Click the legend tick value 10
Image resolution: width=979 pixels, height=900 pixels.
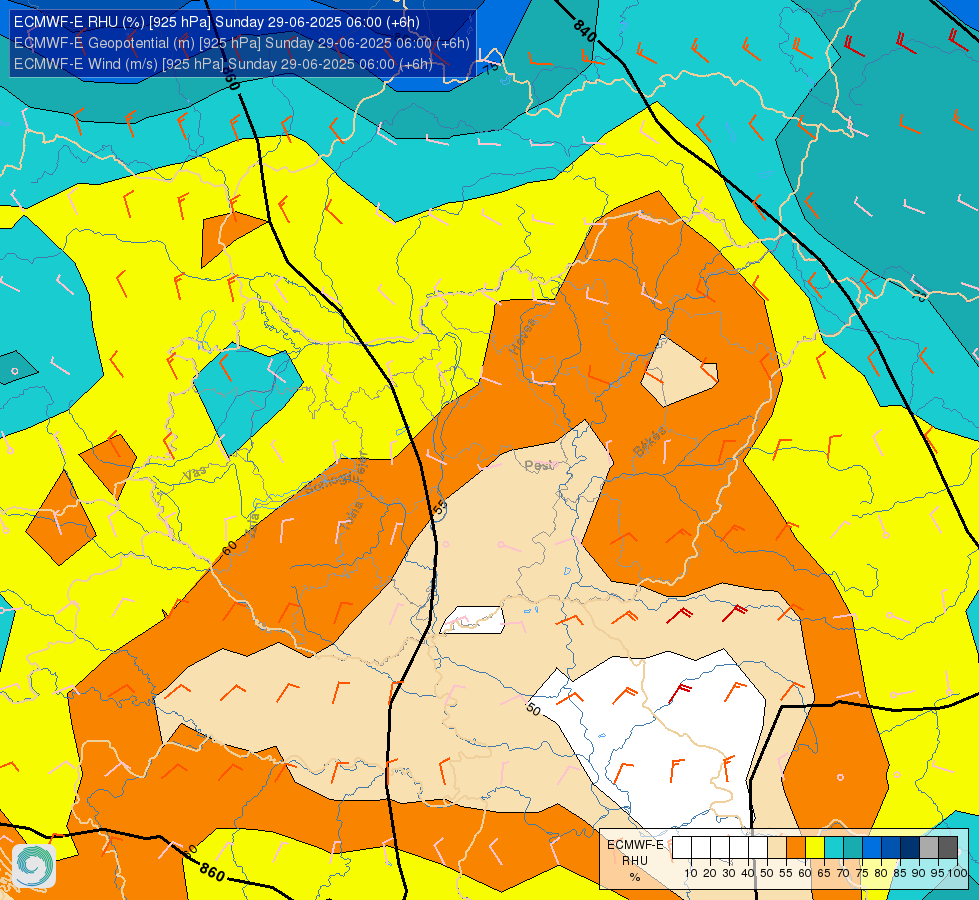click(691, 873)
